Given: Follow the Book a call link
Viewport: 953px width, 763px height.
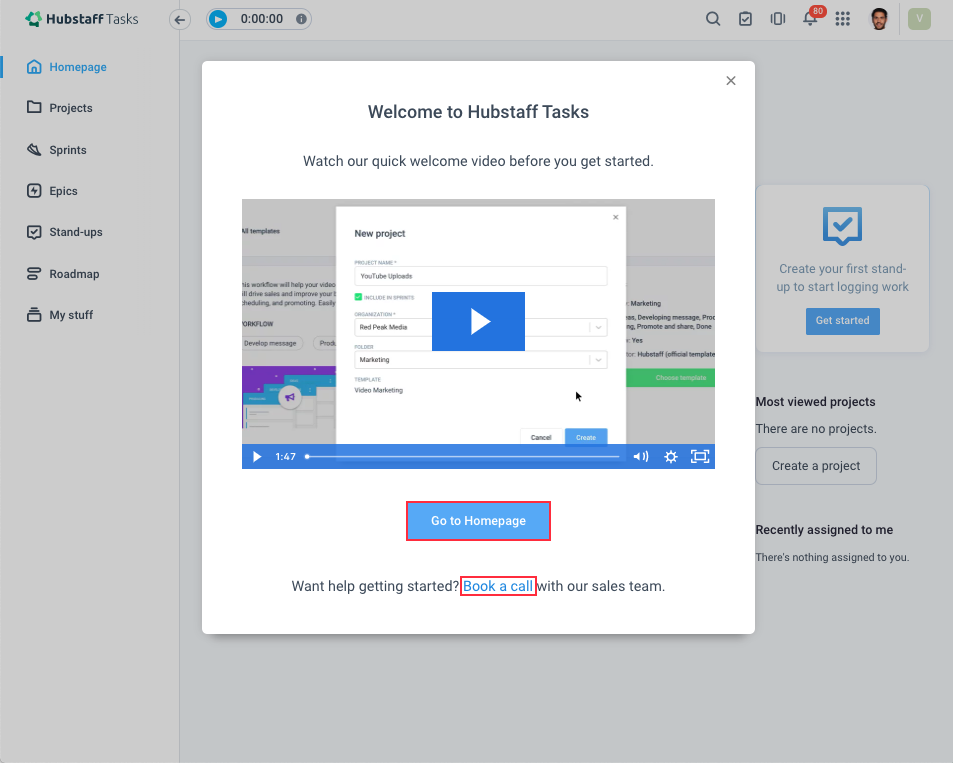Looking at the screenshot, I should tap(498, 586).
